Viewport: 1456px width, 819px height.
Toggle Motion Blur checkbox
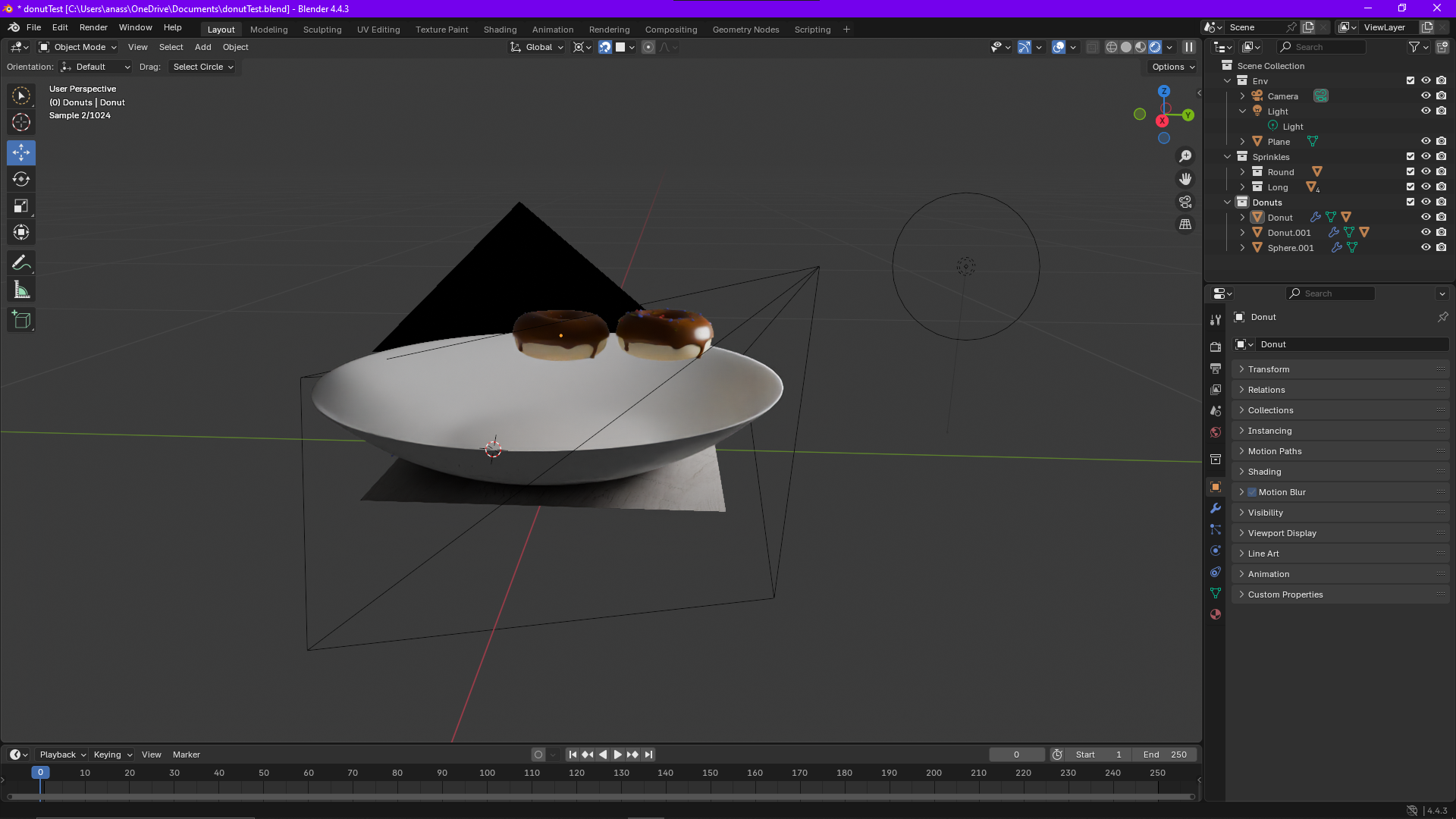pos(1252,492)
